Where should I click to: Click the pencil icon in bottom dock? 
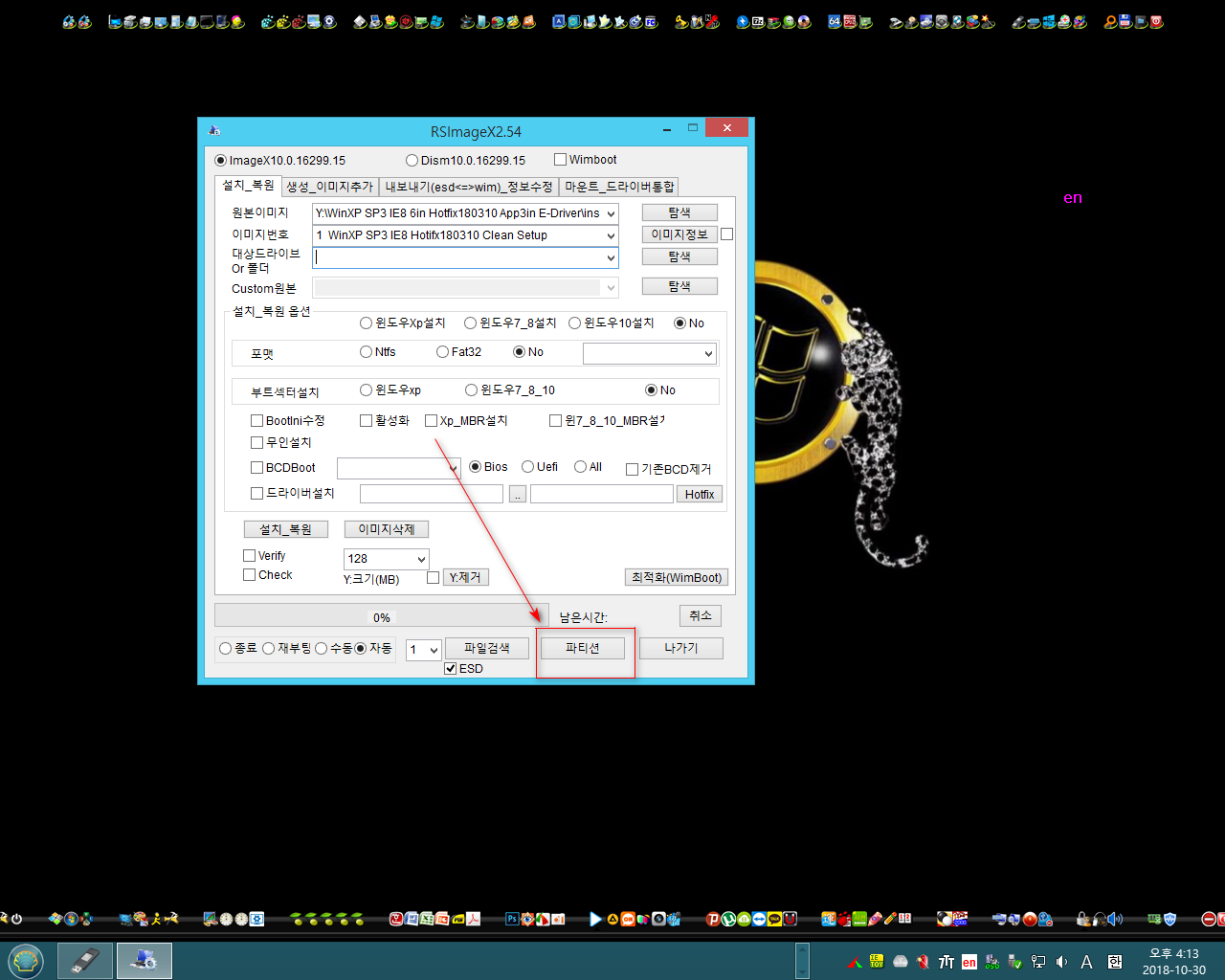[x=890, y=919]
